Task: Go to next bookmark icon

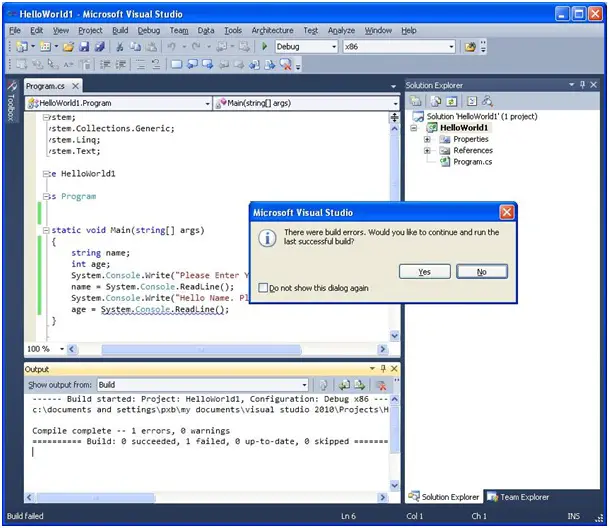Action: (207, 64)
